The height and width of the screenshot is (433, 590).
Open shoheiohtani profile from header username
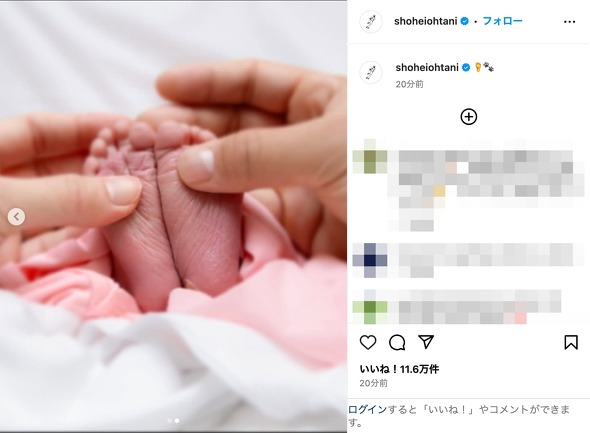426,21
